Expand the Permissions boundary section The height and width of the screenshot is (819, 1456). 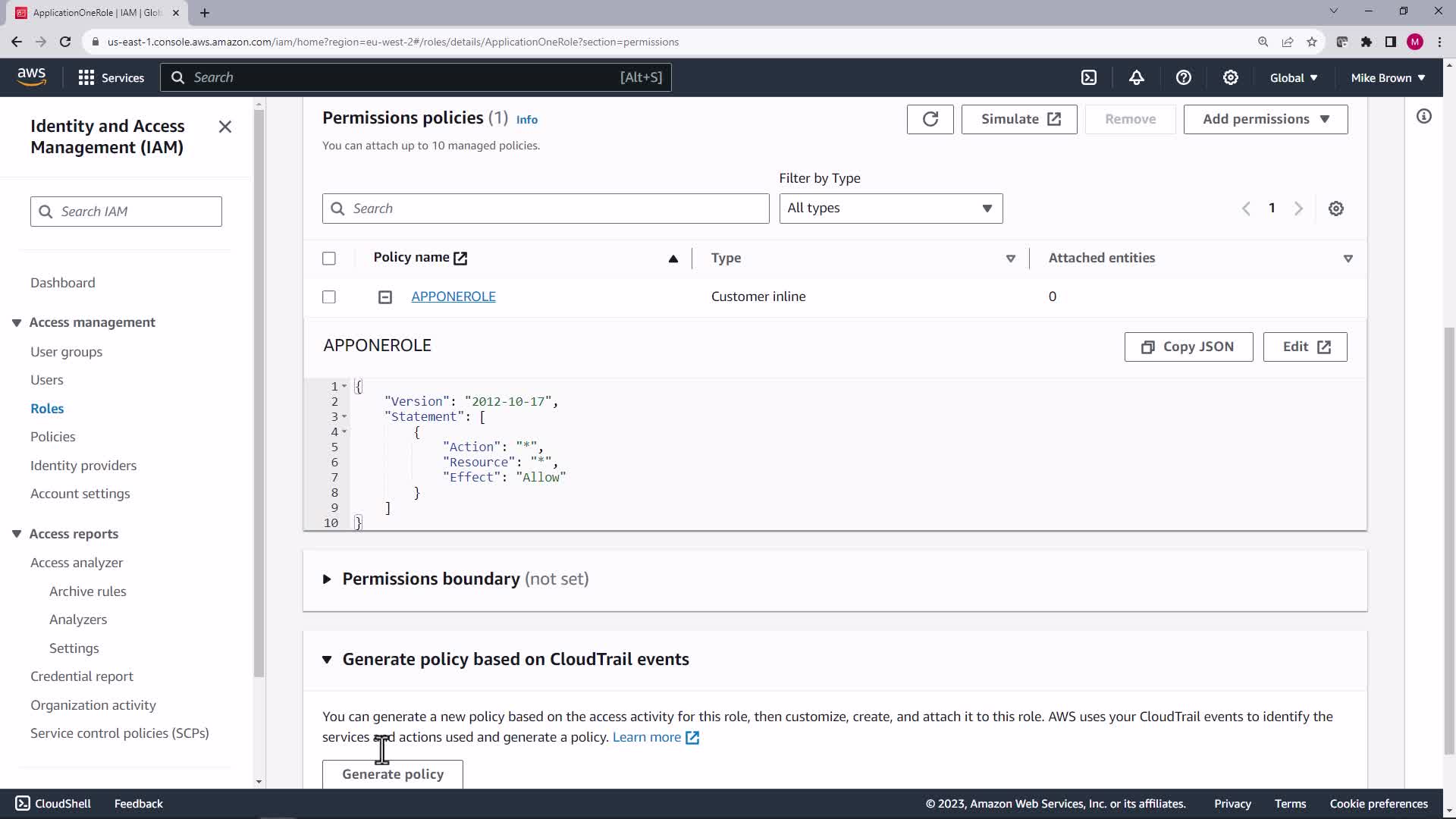327,579
